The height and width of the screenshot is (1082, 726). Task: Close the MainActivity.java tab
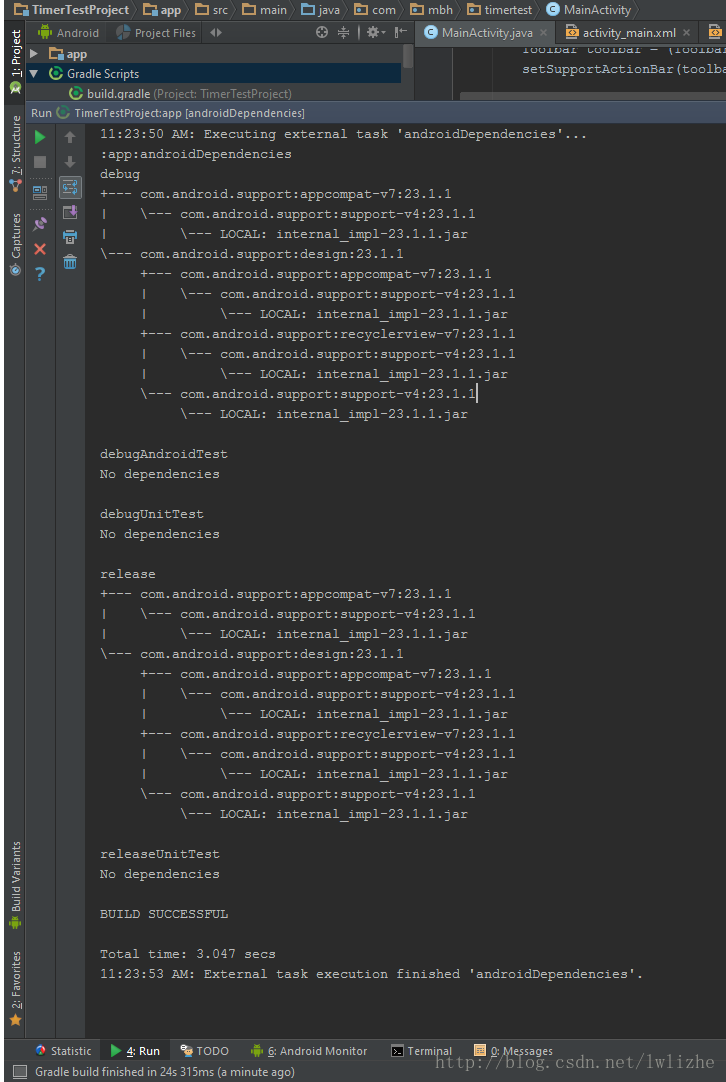click(x=544, y=32)
